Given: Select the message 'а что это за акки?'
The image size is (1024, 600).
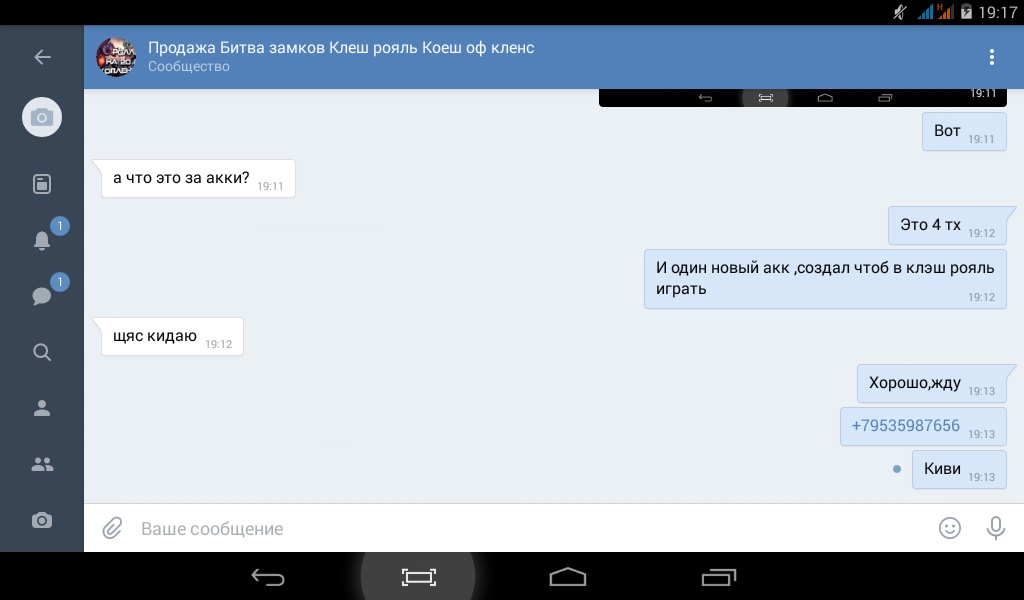Looking at the screenshot, I should (181, 179).
